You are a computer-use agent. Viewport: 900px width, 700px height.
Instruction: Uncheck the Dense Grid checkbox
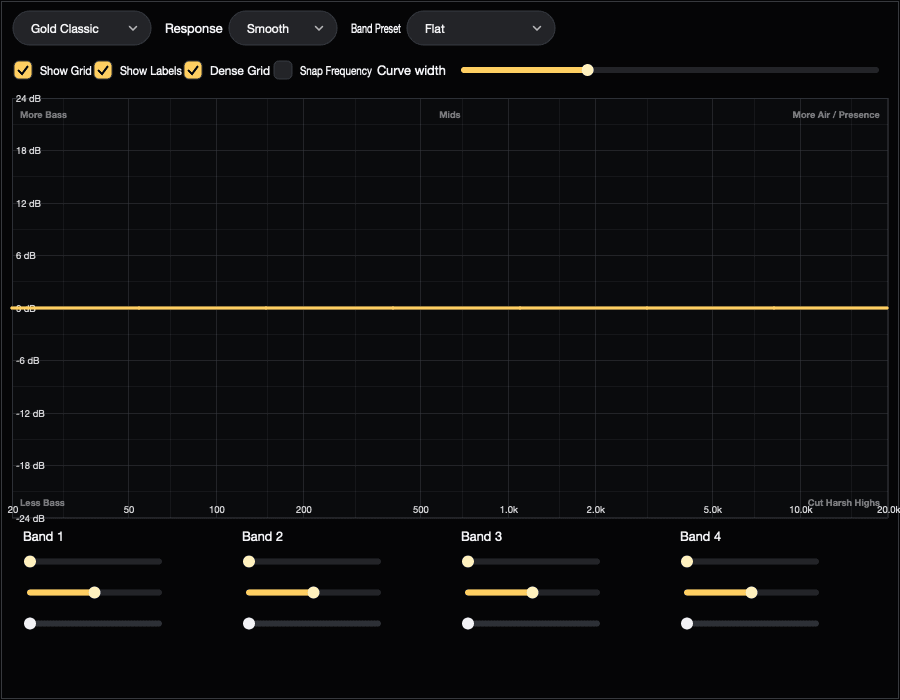(193, 70)
